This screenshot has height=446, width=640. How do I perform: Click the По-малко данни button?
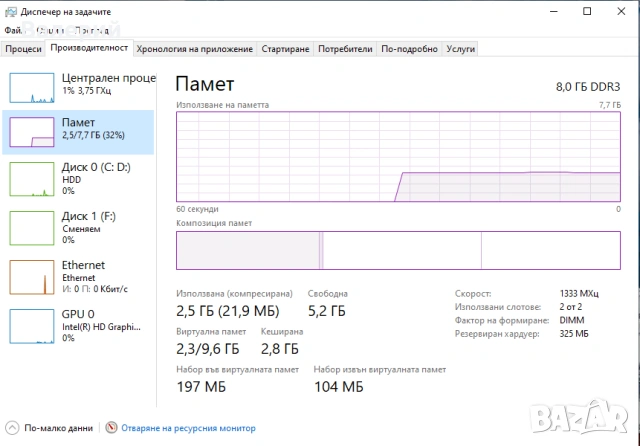click(49, 428)
